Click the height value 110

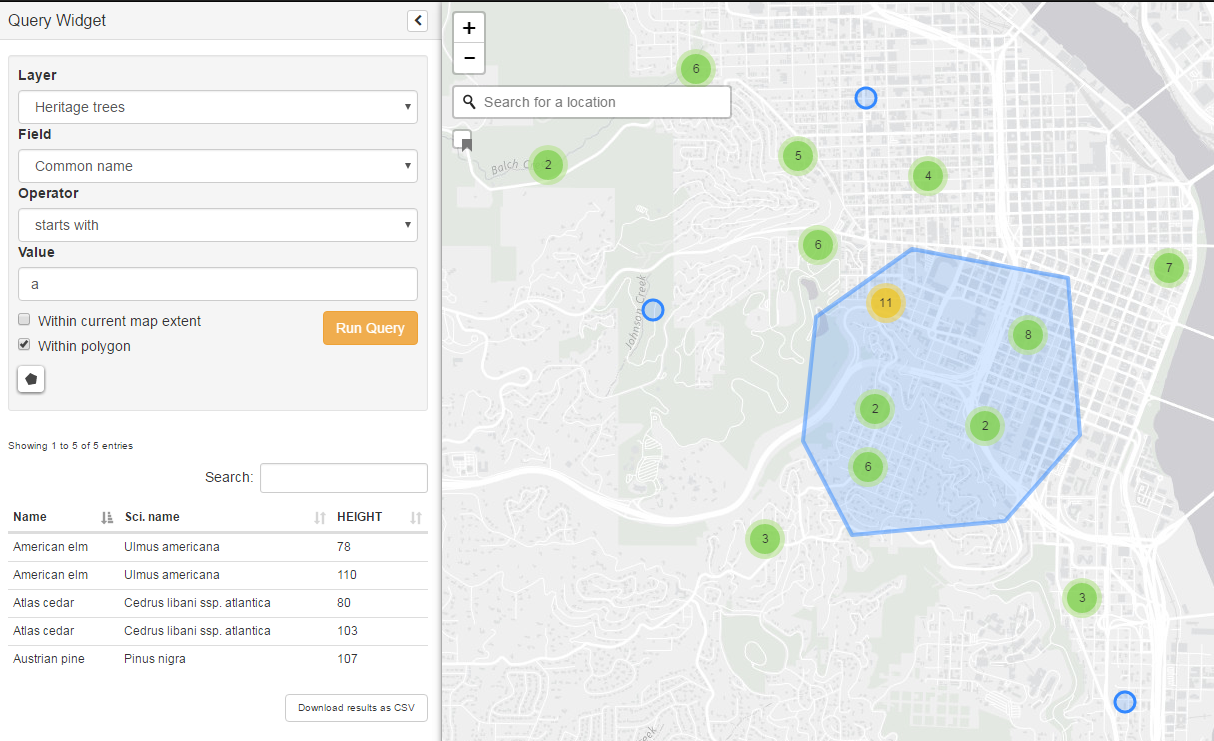click(x=347, y=575)
